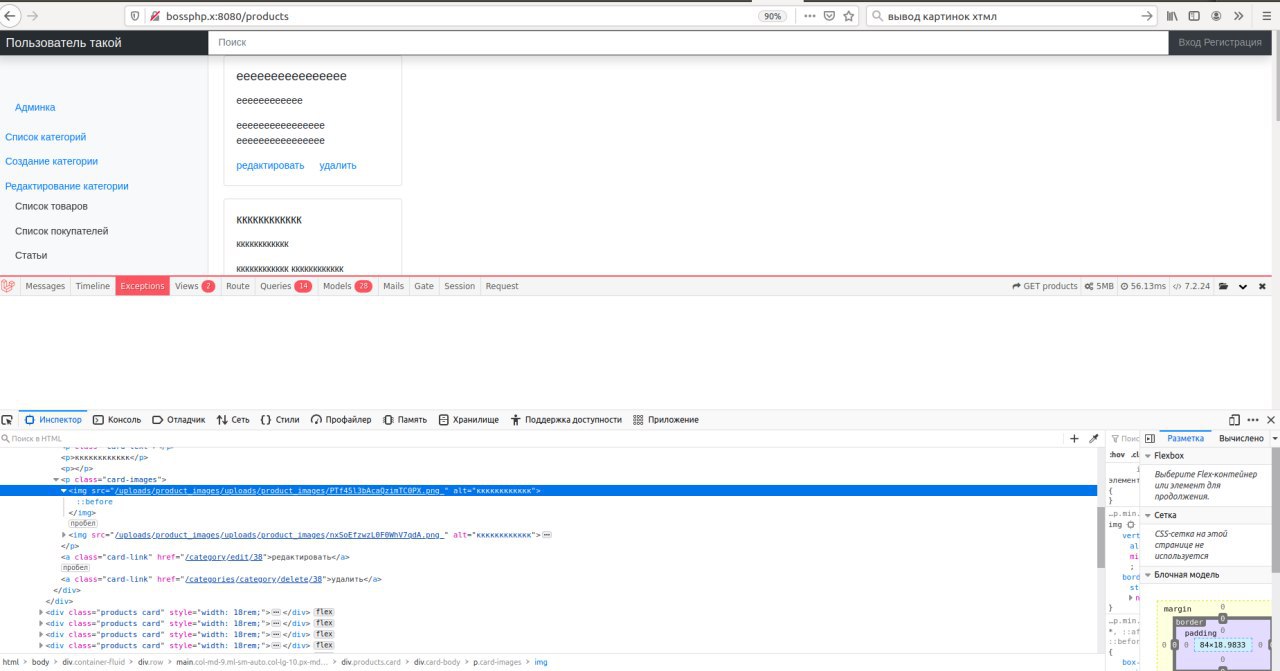Open the Session debugbar tab
The image size is (1280, 671).
tap(459, 286)
